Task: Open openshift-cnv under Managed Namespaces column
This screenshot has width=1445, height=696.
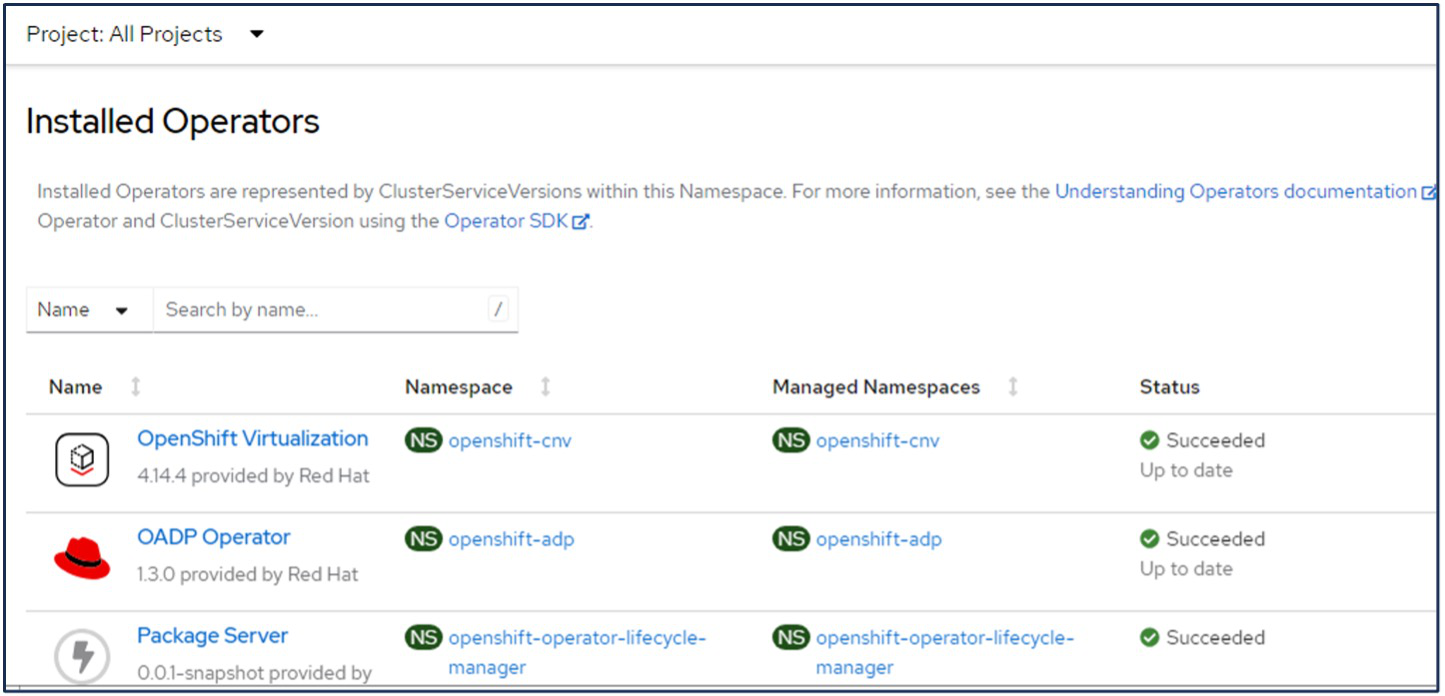Action: 877,441
